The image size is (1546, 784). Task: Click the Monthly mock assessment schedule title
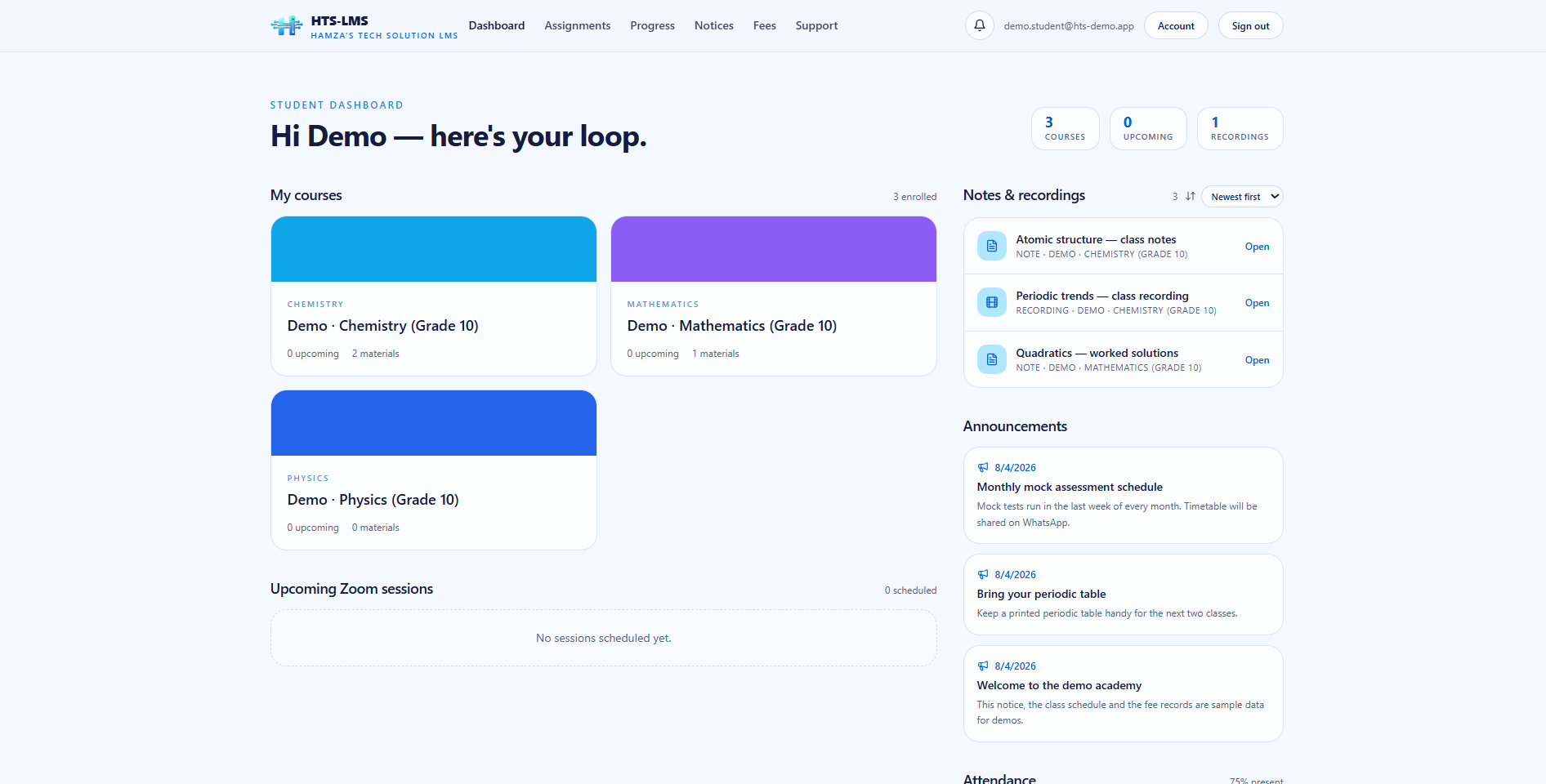coord(1070,487)
